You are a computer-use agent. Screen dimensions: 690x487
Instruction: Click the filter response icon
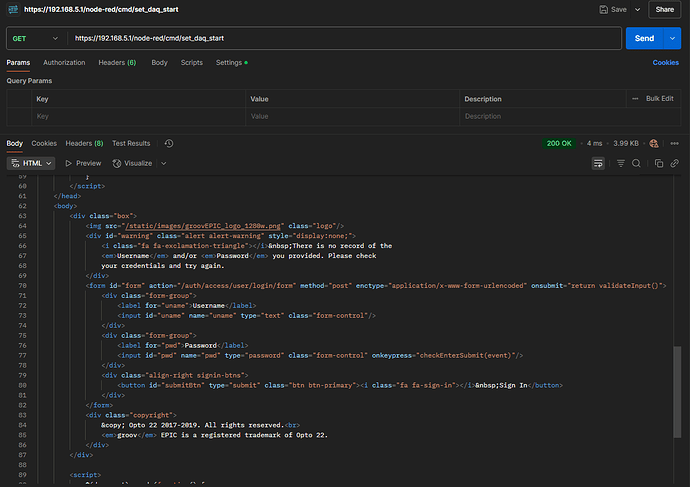(x=620, y=163)
